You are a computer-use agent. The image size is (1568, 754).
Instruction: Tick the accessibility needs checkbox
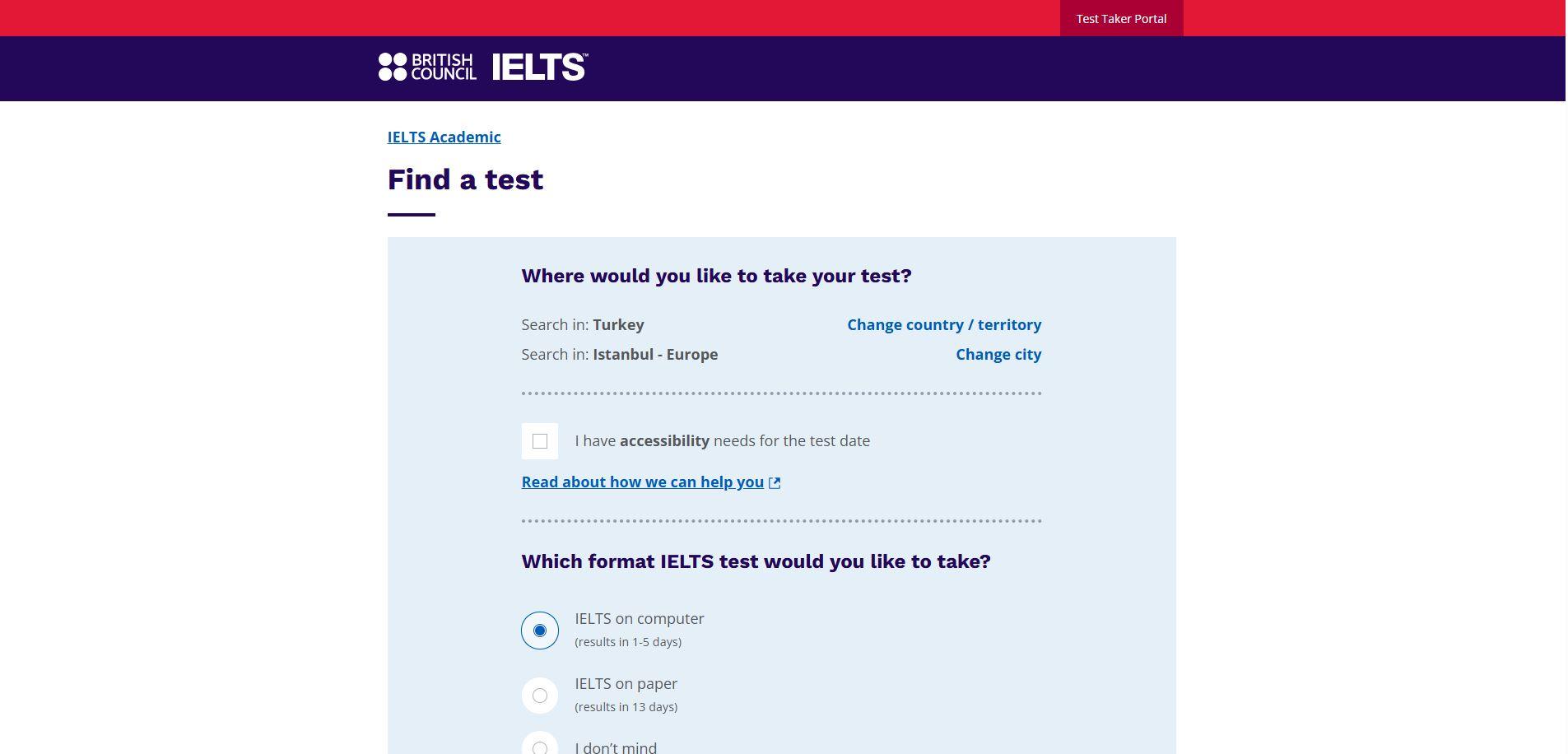click(x=540, y=441)
